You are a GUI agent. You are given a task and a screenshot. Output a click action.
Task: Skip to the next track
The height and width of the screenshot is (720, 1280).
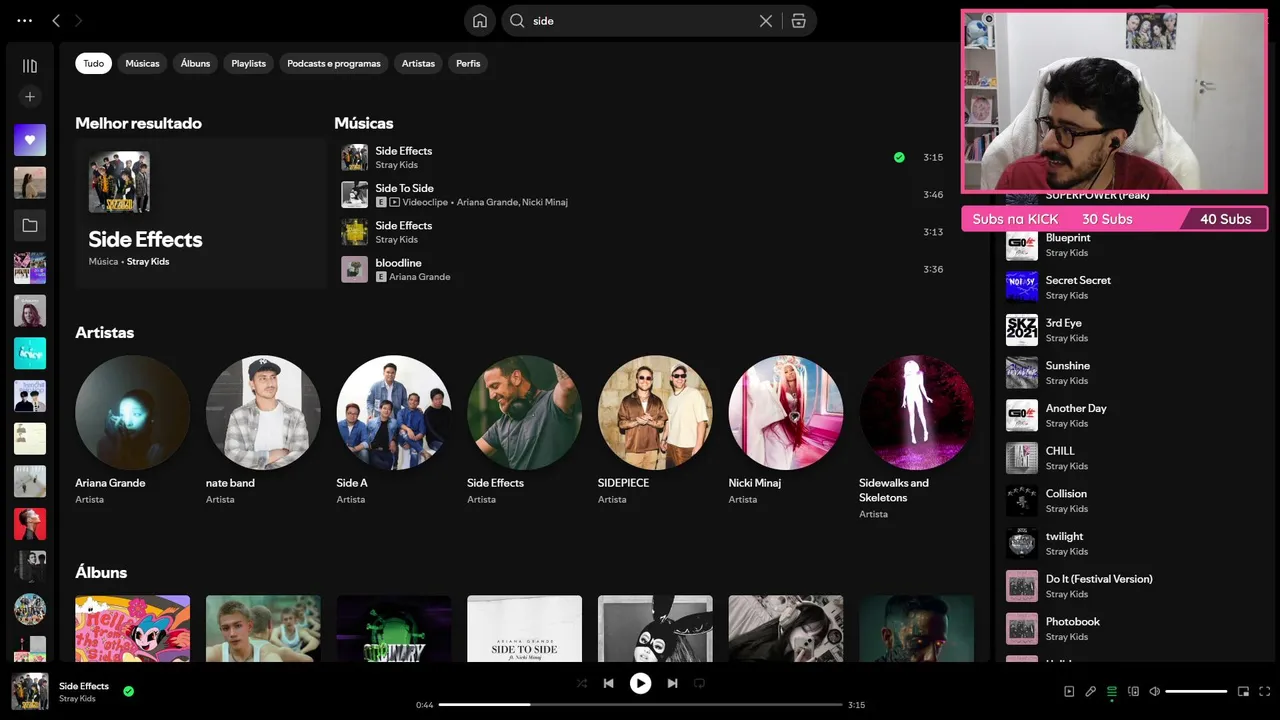(x=672, y=683)
